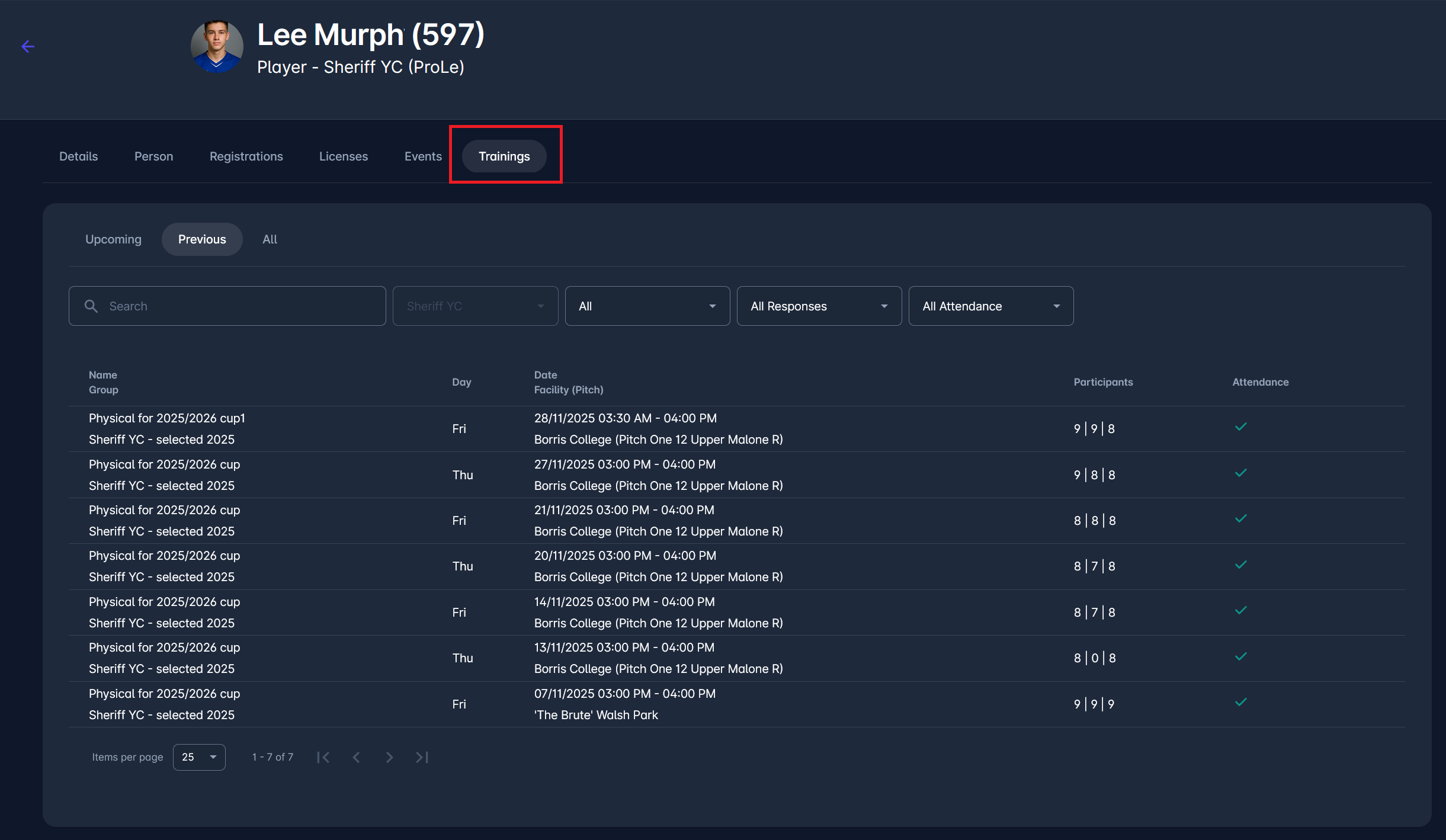This screenshot has width=1446, height=840.
Task: Click the back arrow icon
Action: 28,46
